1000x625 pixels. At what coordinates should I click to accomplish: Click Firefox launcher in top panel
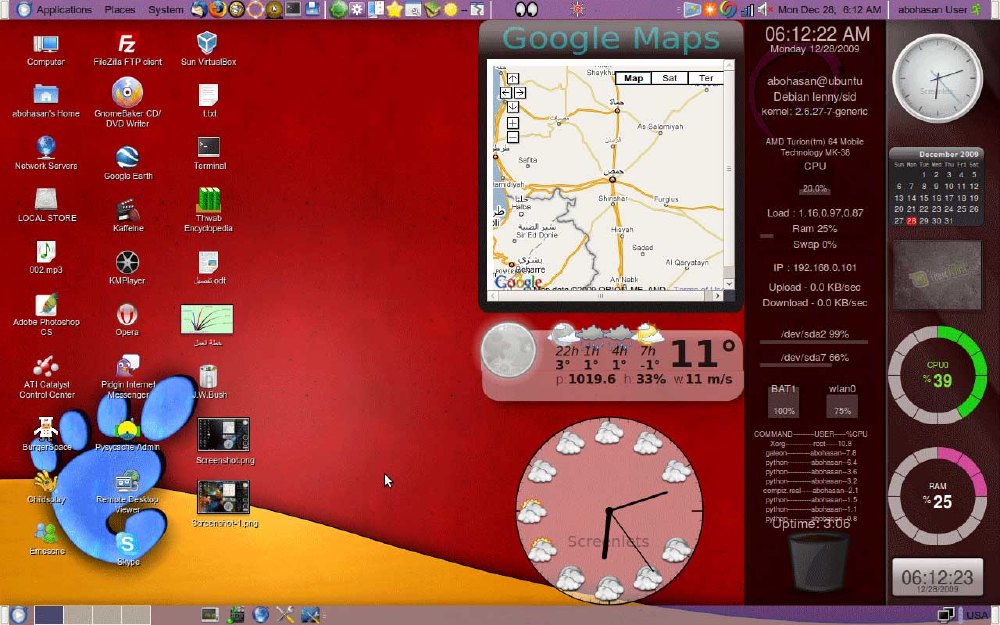(217, 9)
